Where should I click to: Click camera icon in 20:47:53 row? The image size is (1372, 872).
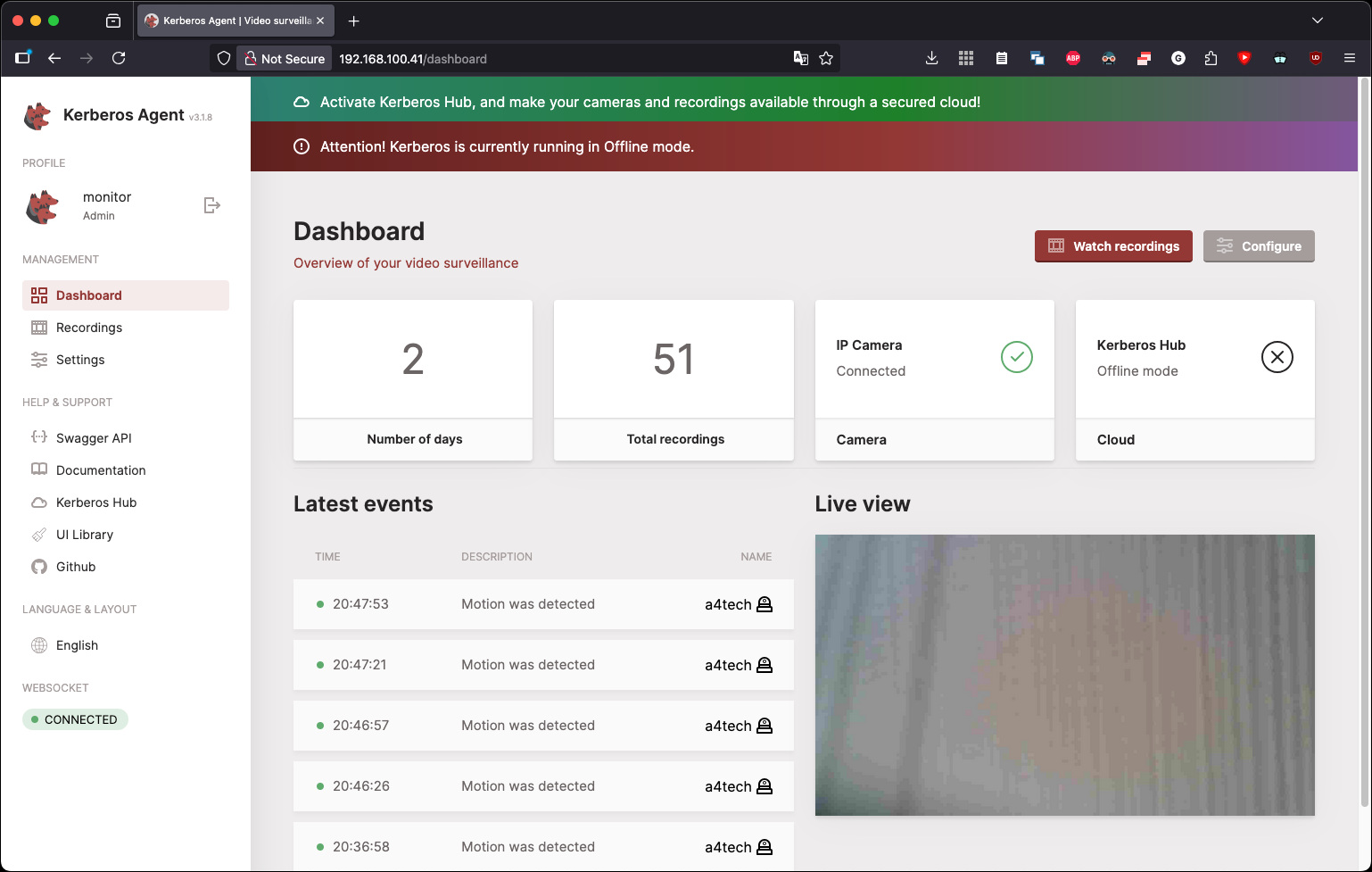coord(765,604)
